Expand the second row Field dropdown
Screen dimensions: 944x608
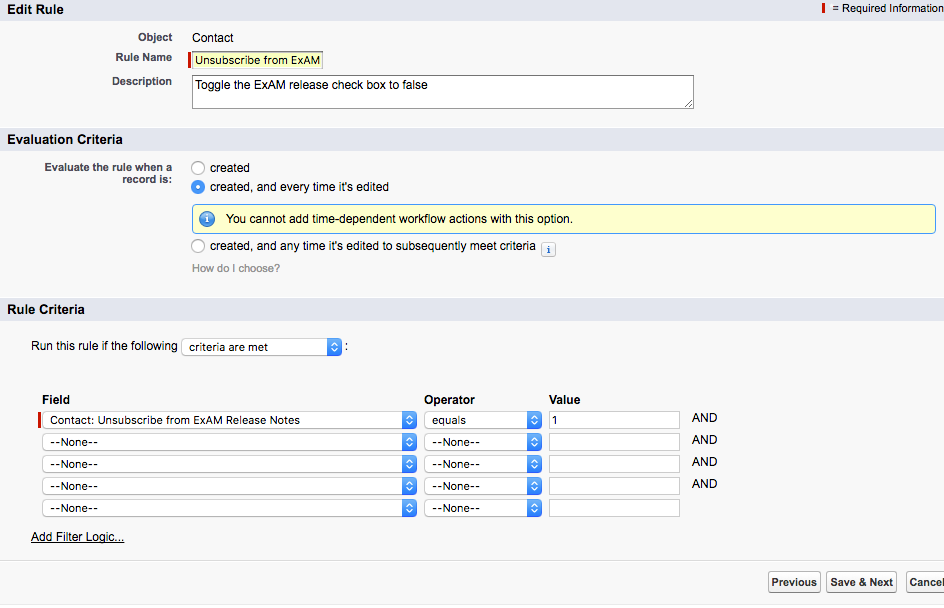coord(229,442)
